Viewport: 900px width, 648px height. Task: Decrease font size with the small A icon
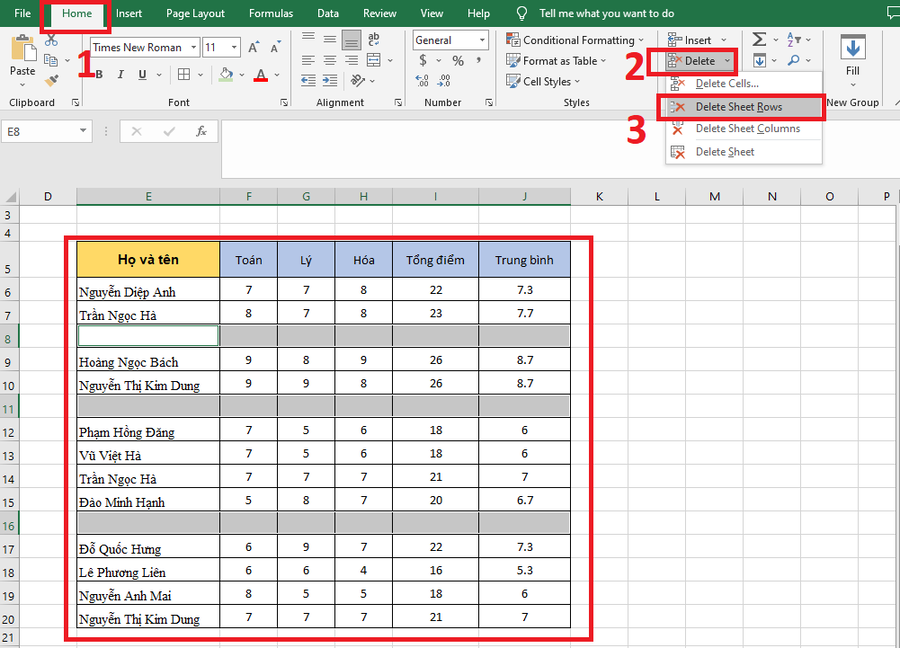point(275,47)
